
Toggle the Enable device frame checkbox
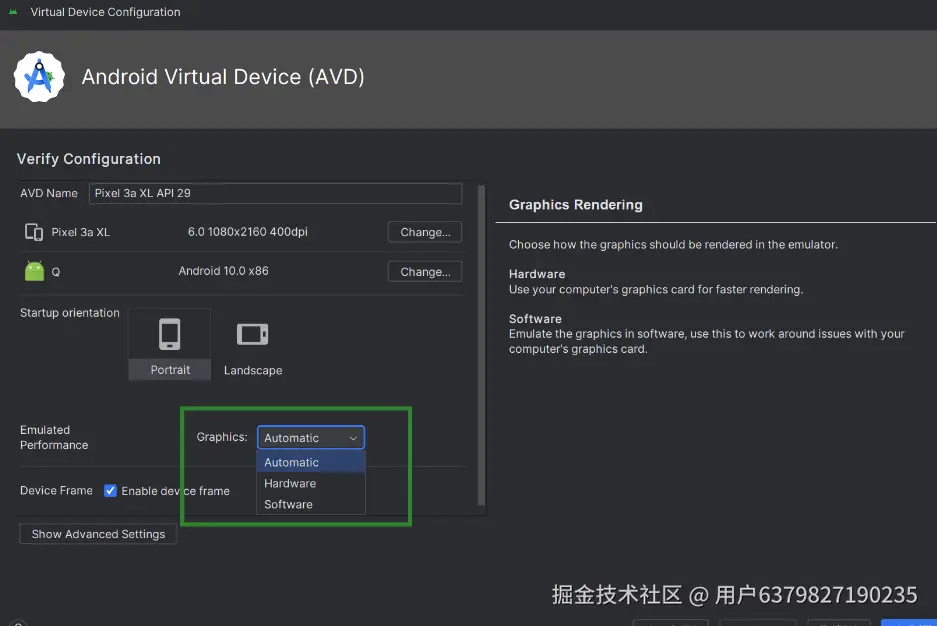[x=111, y=491]
